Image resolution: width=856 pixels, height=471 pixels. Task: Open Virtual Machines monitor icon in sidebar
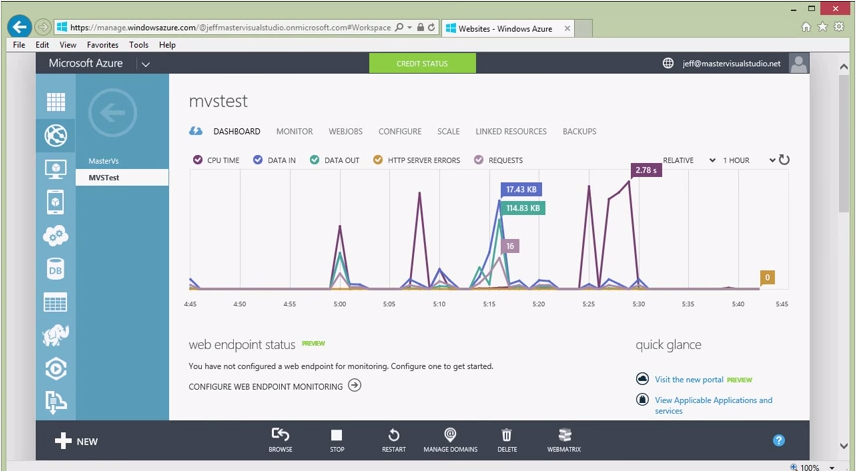pyautogui.click(x=56, y=169)
